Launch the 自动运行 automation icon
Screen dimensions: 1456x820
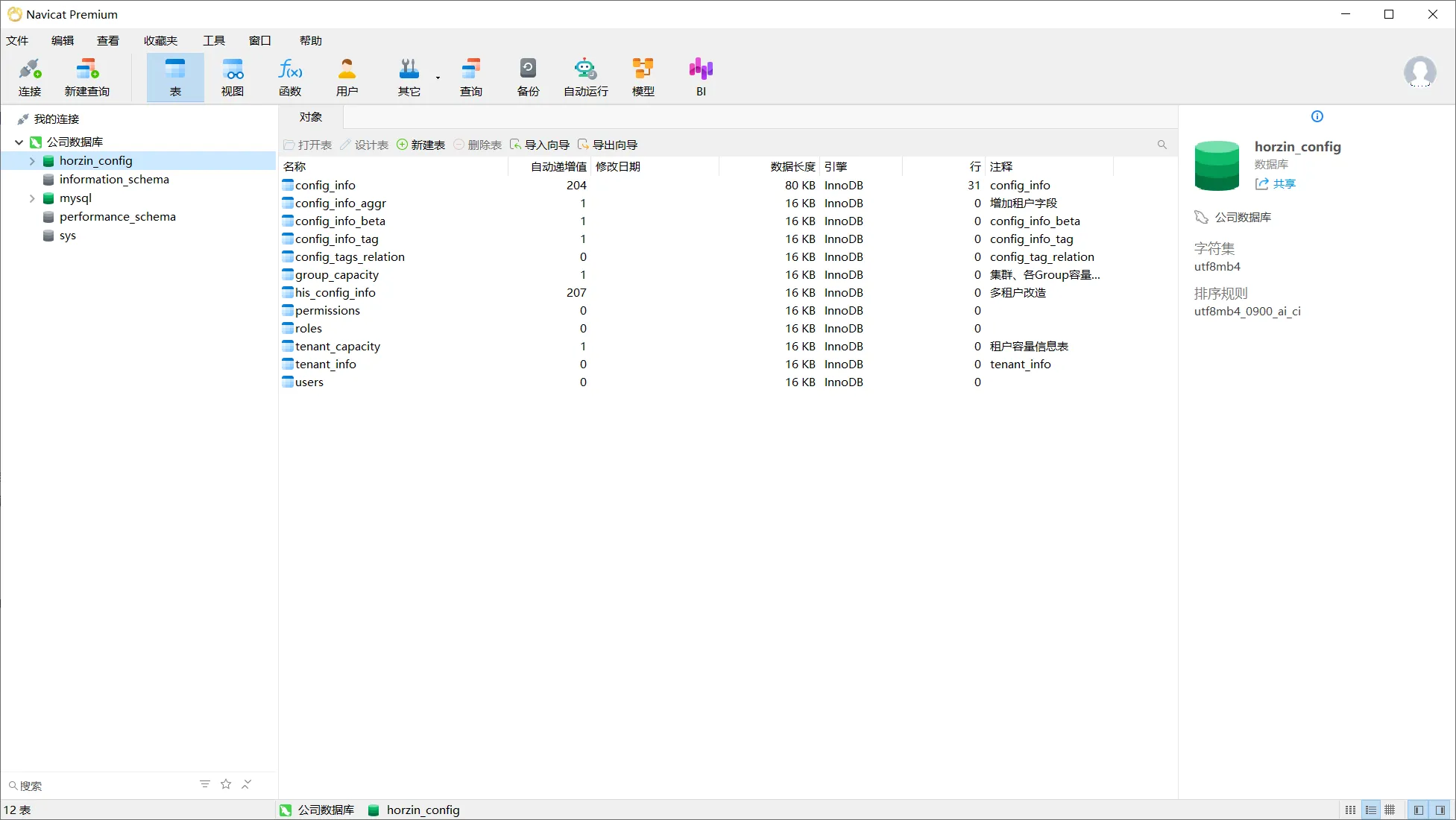(x=586, y=78)
